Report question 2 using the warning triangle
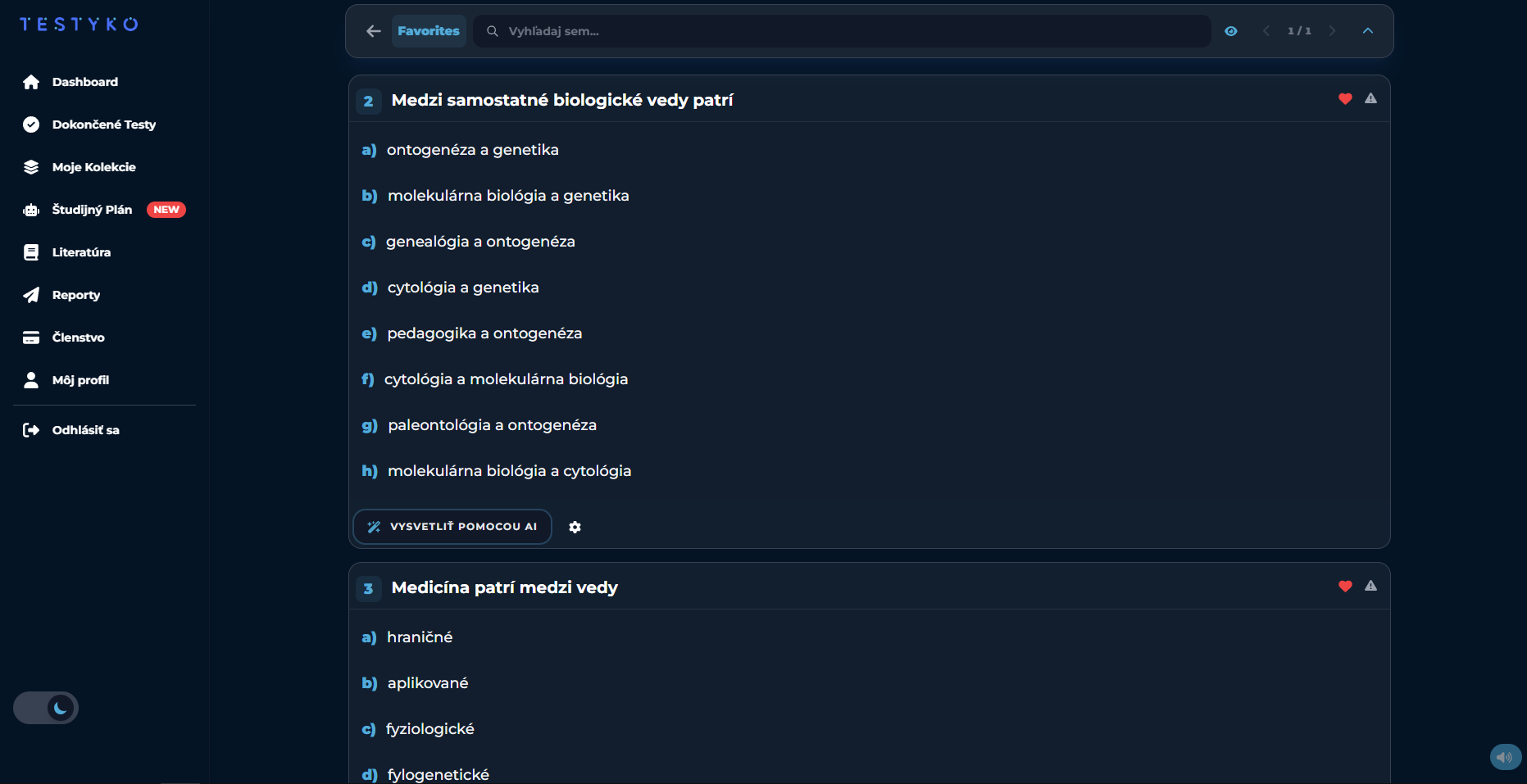This screenshot has width=1527, height=784. pyautogui.click(x=1370, y=99)
